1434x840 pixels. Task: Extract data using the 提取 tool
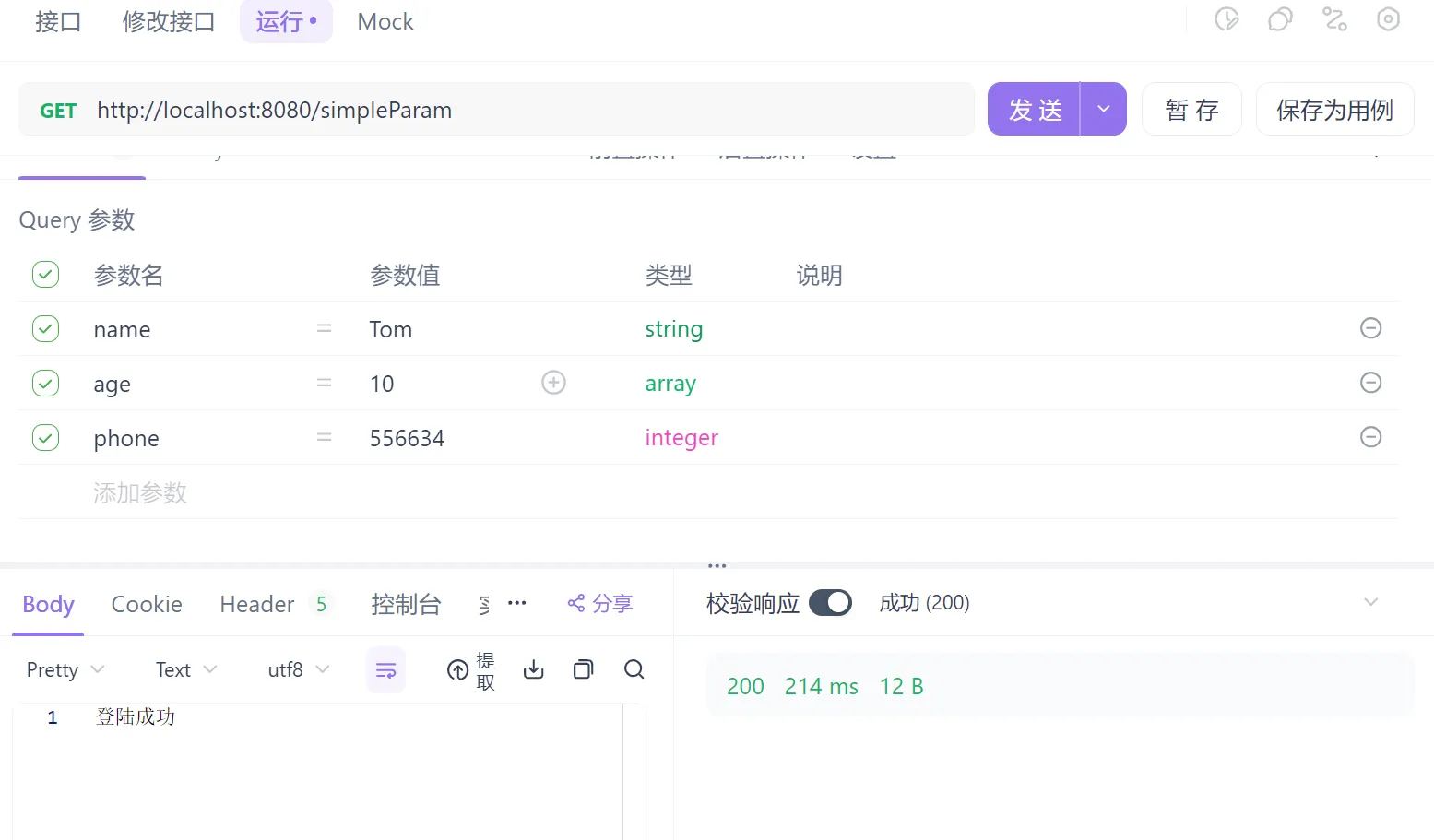470,669
